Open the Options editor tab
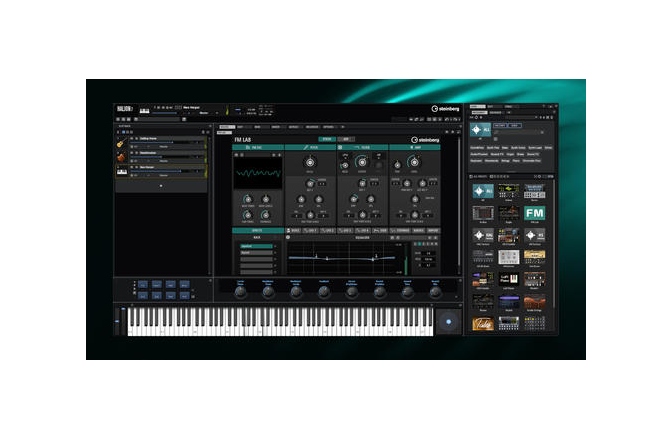 tap(329, 127)
